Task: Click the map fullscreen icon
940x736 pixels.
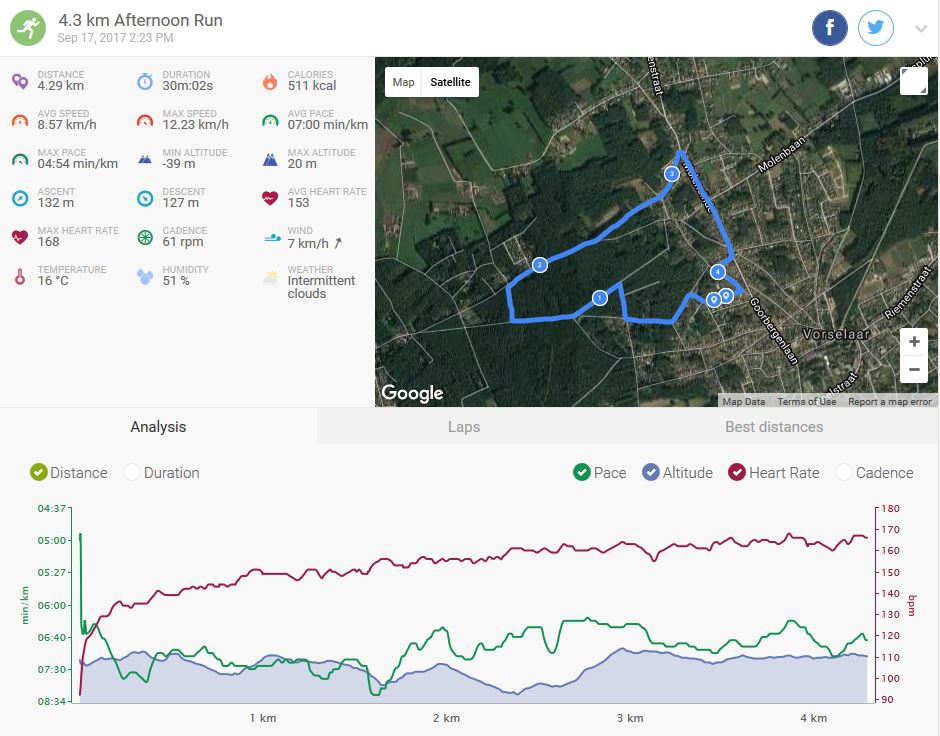Action: [913, 81]
